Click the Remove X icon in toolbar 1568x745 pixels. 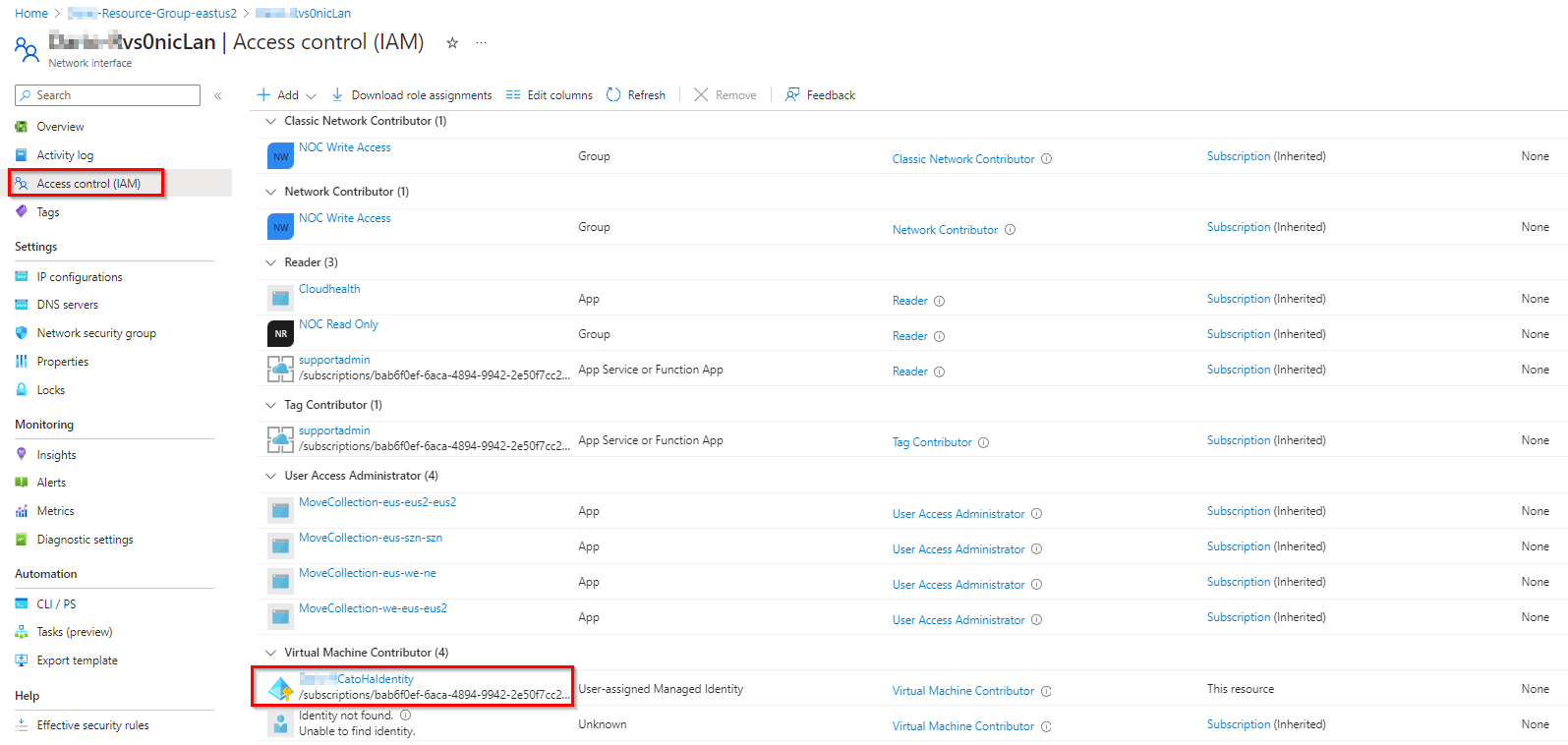coord(701,94)
